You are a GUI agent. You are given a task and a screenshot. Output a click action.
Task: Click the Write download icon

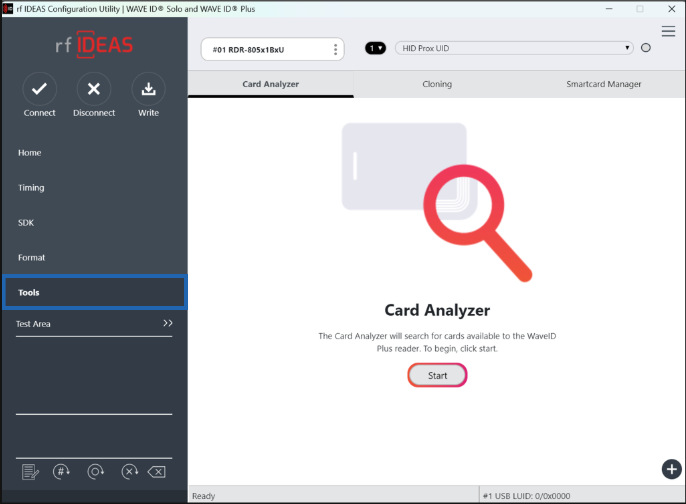(148, 89)
